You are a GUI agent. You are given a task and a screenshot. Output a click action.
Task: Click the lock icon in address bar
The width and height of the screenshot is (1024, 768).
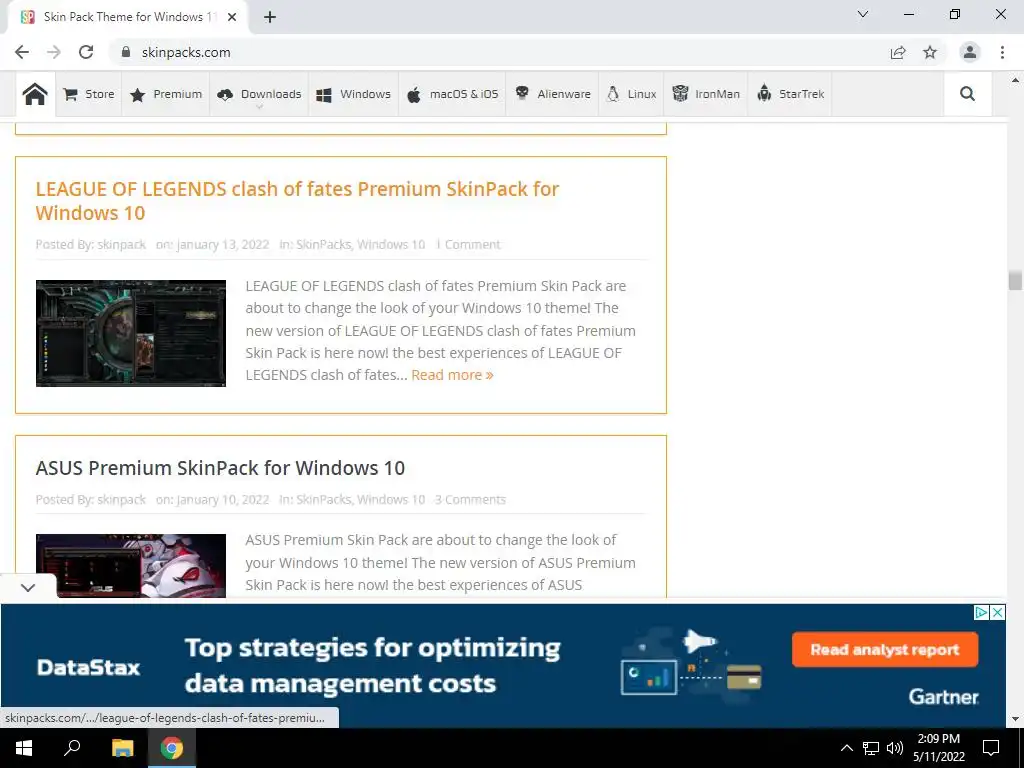126,52
